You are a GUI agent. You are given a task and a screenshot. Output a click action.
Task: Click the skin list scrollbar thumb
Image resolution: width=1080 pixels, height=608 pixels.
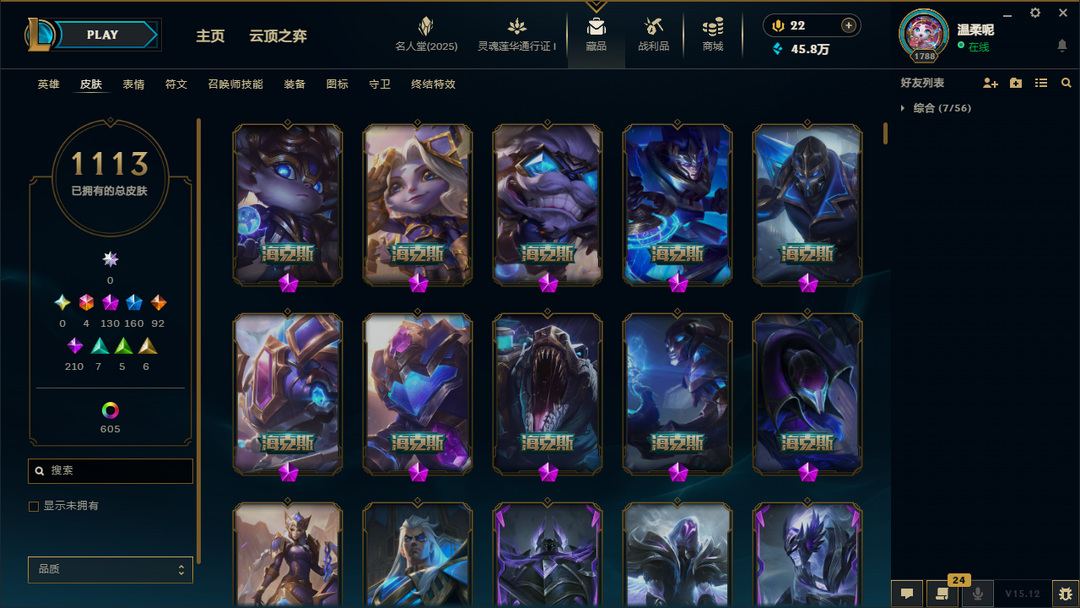click(885, 134)
